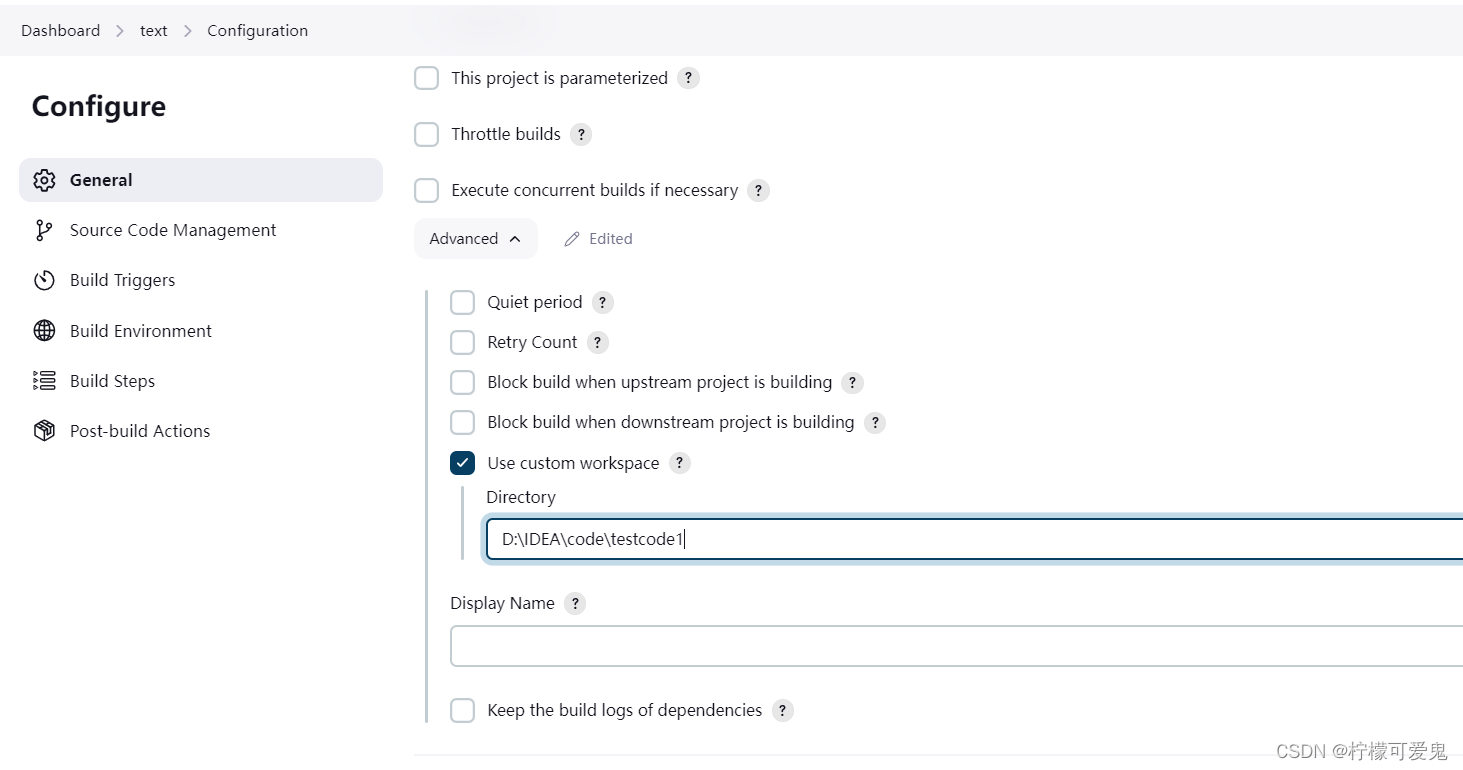Image resolution: width=1463 pixels, height=770 pixels.
Task: Go to Build Steps section
Action: (112, 381)
